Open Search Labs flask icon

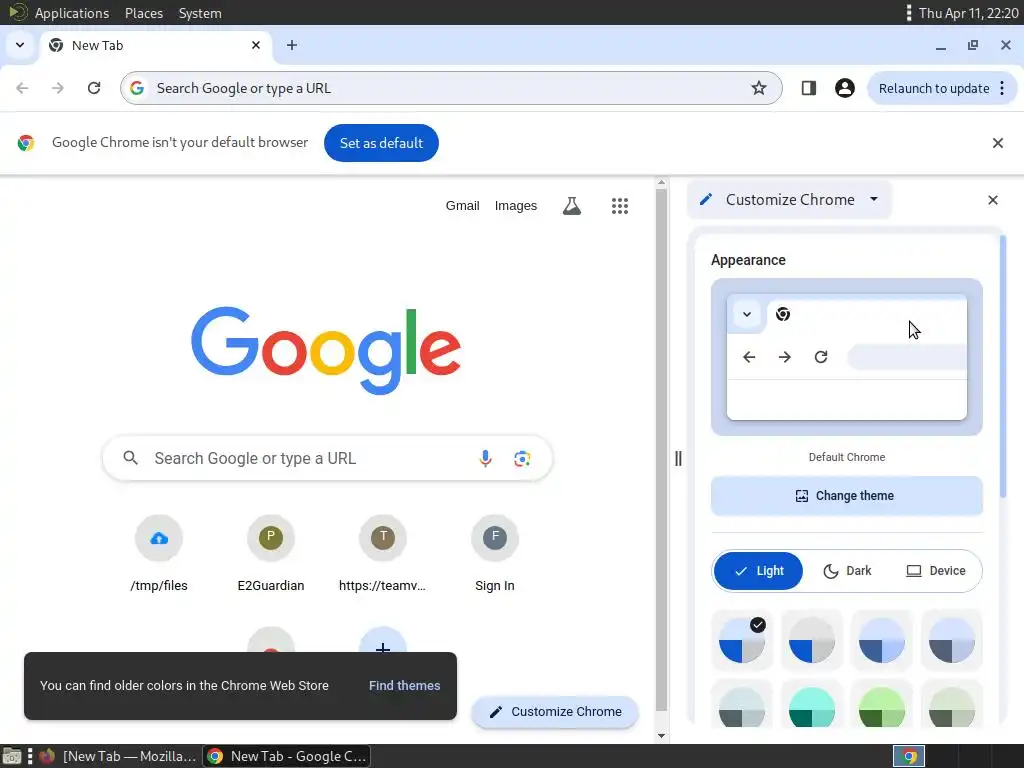pyautogui.click(x=571, y=206)
